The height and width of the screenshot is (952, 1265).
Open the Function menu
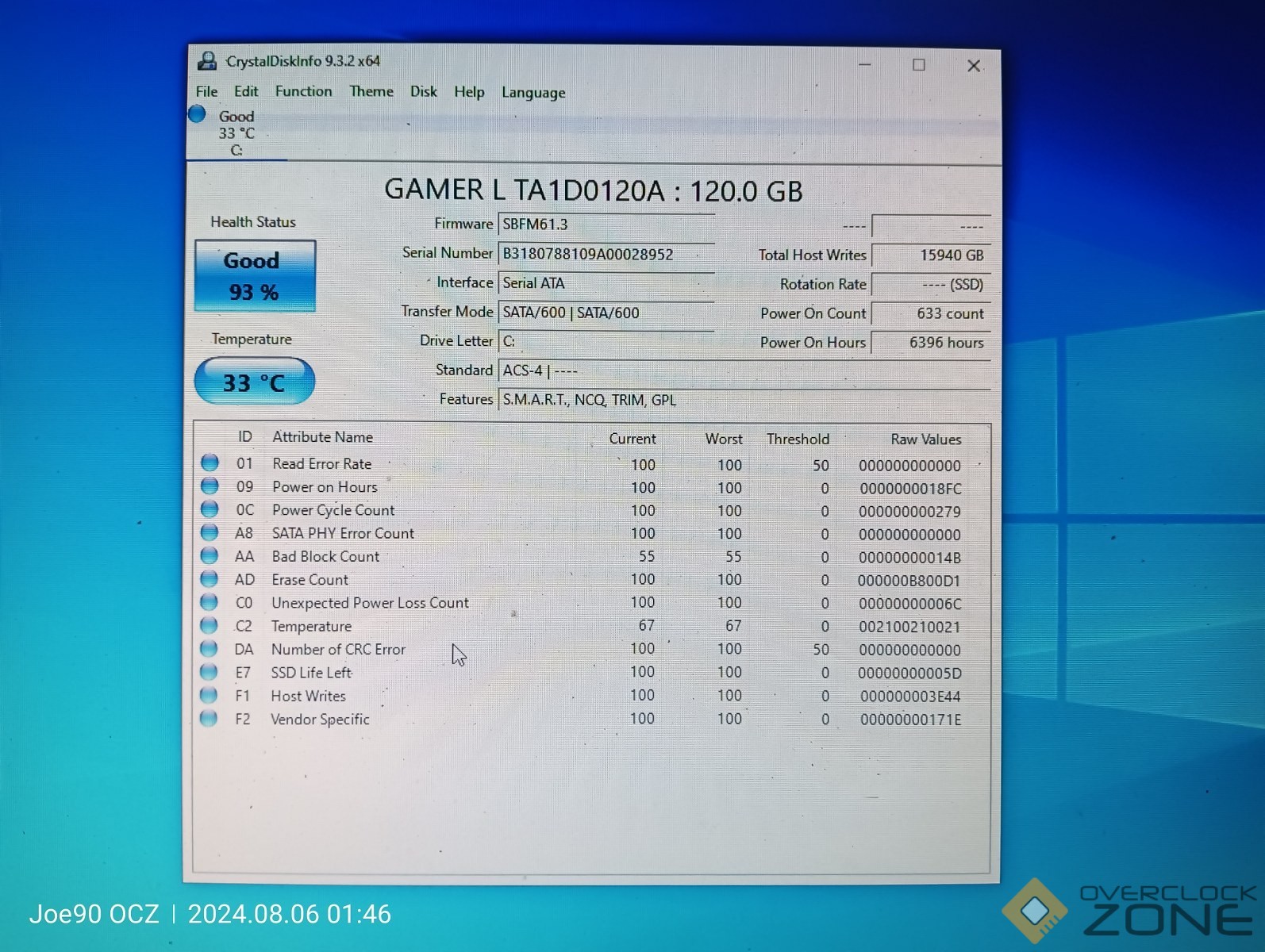tap(303, 92)
